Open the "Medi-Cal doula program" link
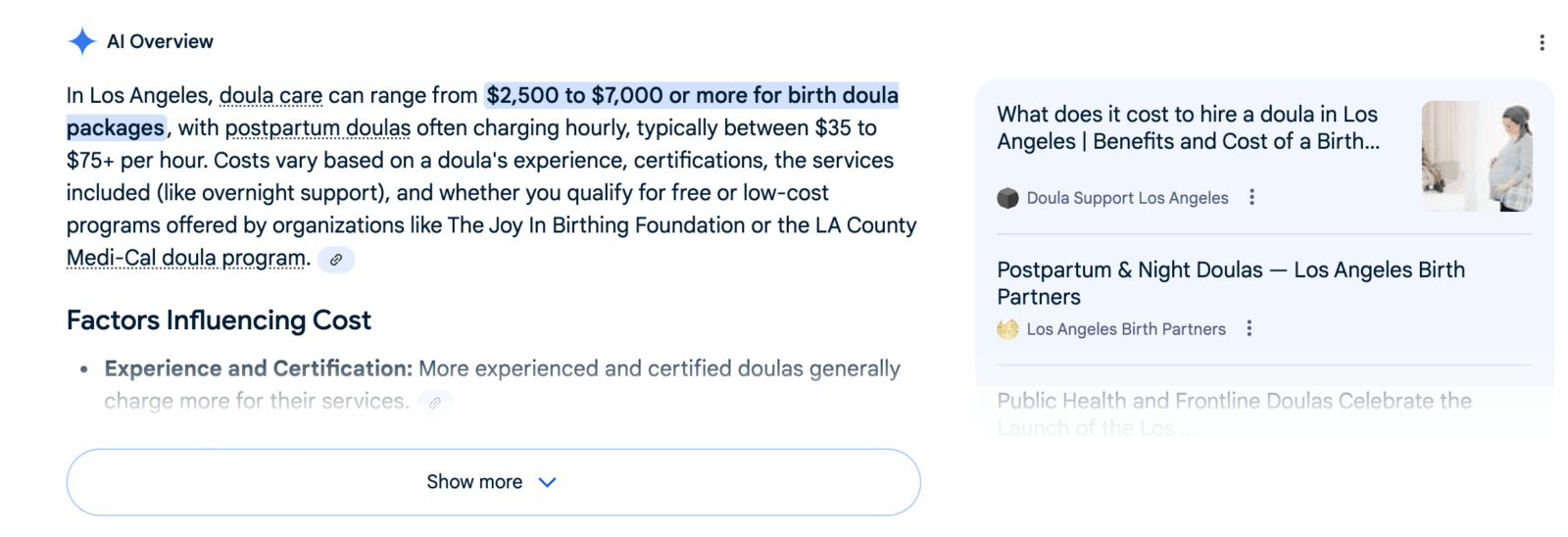Screen dimensions: 1568x537 click(186, 259)
